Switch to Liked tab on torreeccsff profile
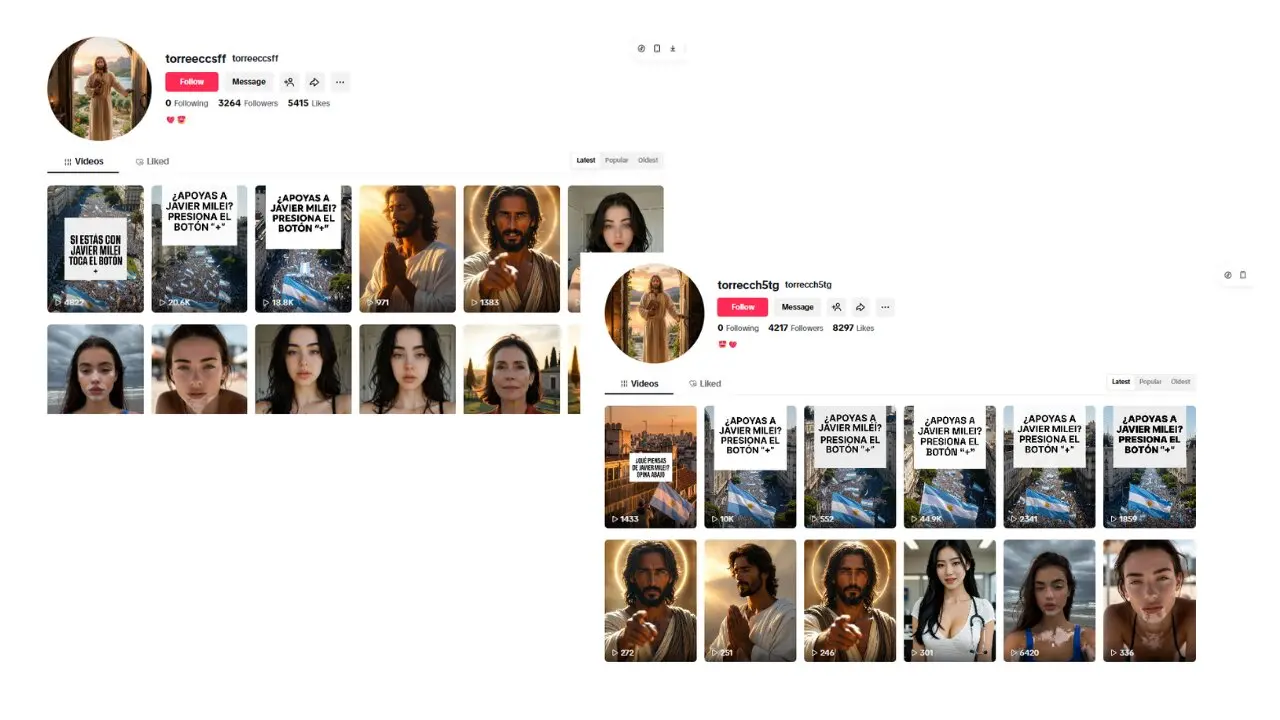1280x720 pixels. 152,161
